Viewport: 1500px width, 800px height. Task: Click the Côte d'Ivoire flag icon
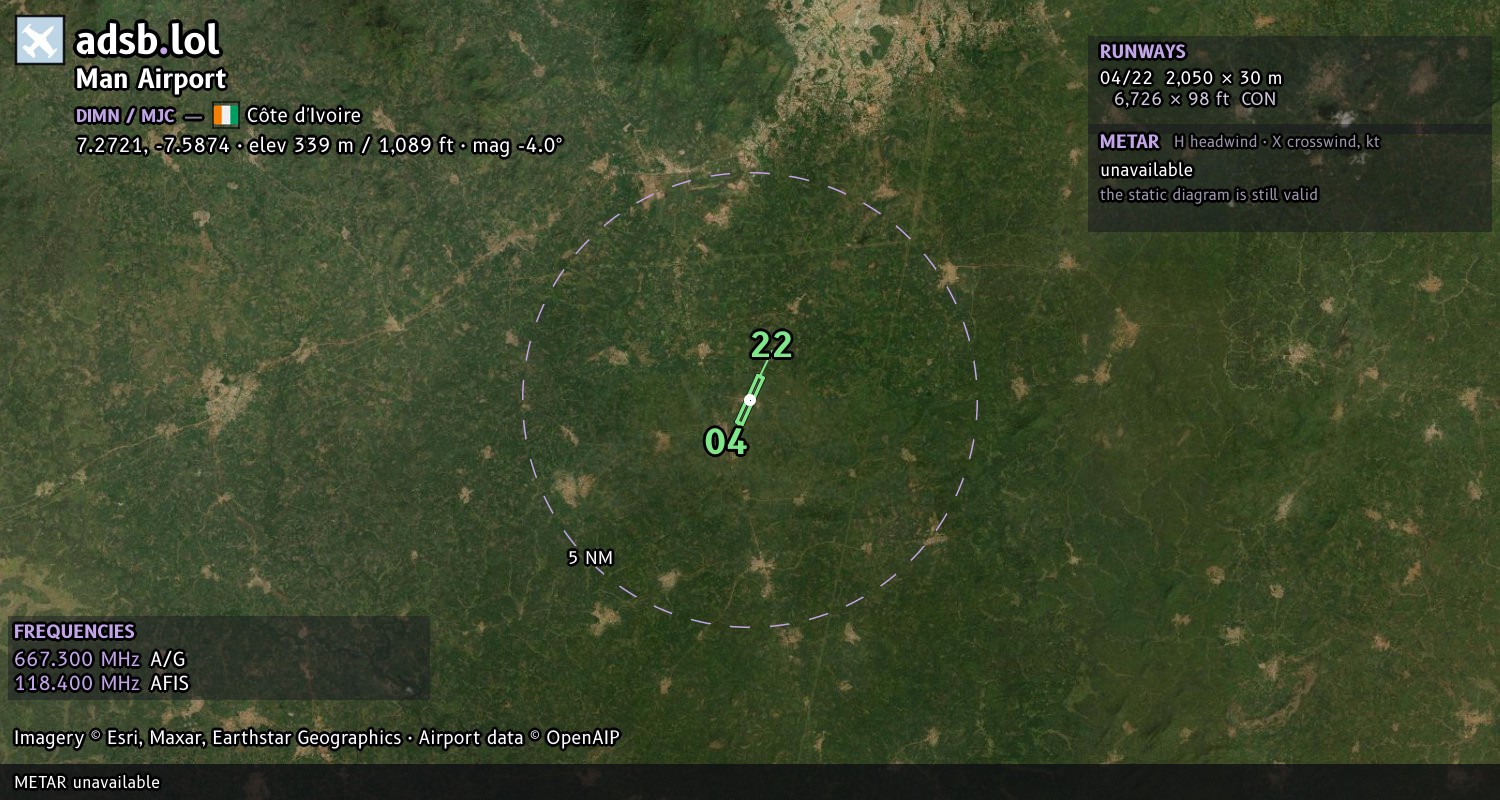point(225,115)
